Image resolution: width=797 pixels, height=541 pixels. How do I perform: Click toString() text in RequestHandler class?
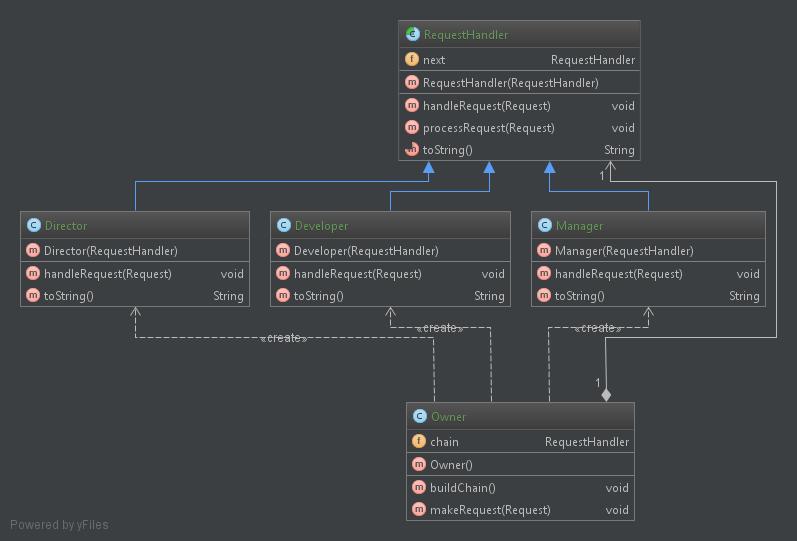pyautogui.click(x=447, y=150)
